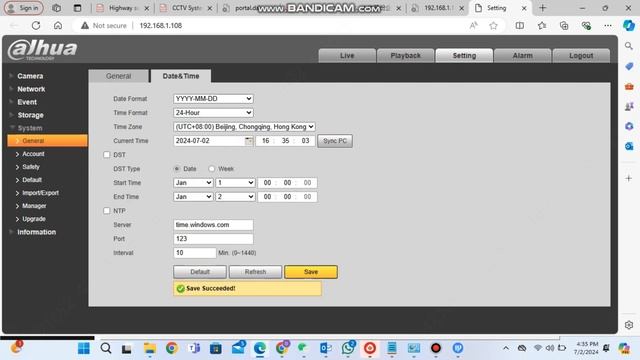
Task: Click the Not secure warning icon
Action: click(x=84, y=25)
